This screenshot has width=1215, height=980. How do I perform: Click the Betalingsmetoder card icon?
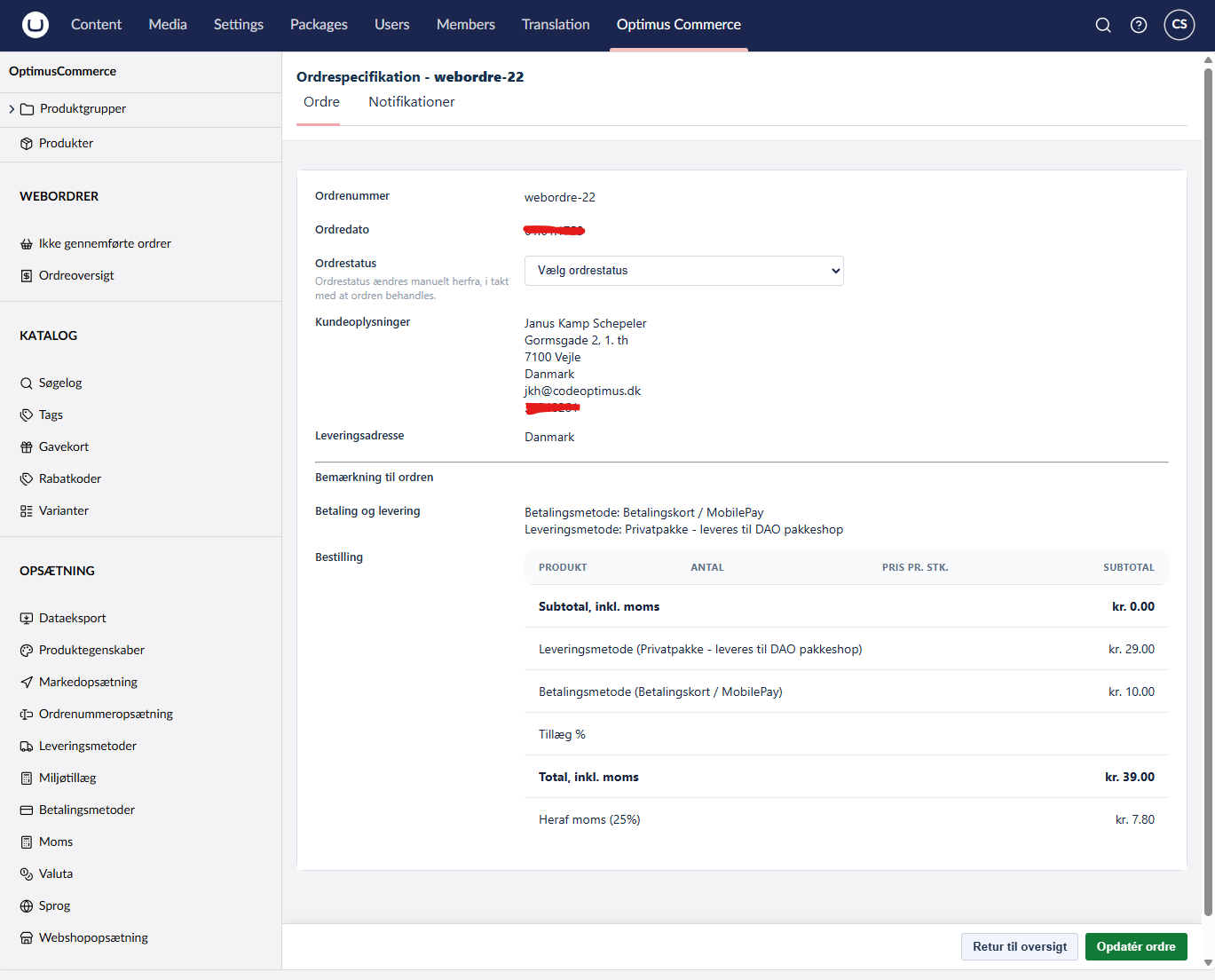click(27, 810)
